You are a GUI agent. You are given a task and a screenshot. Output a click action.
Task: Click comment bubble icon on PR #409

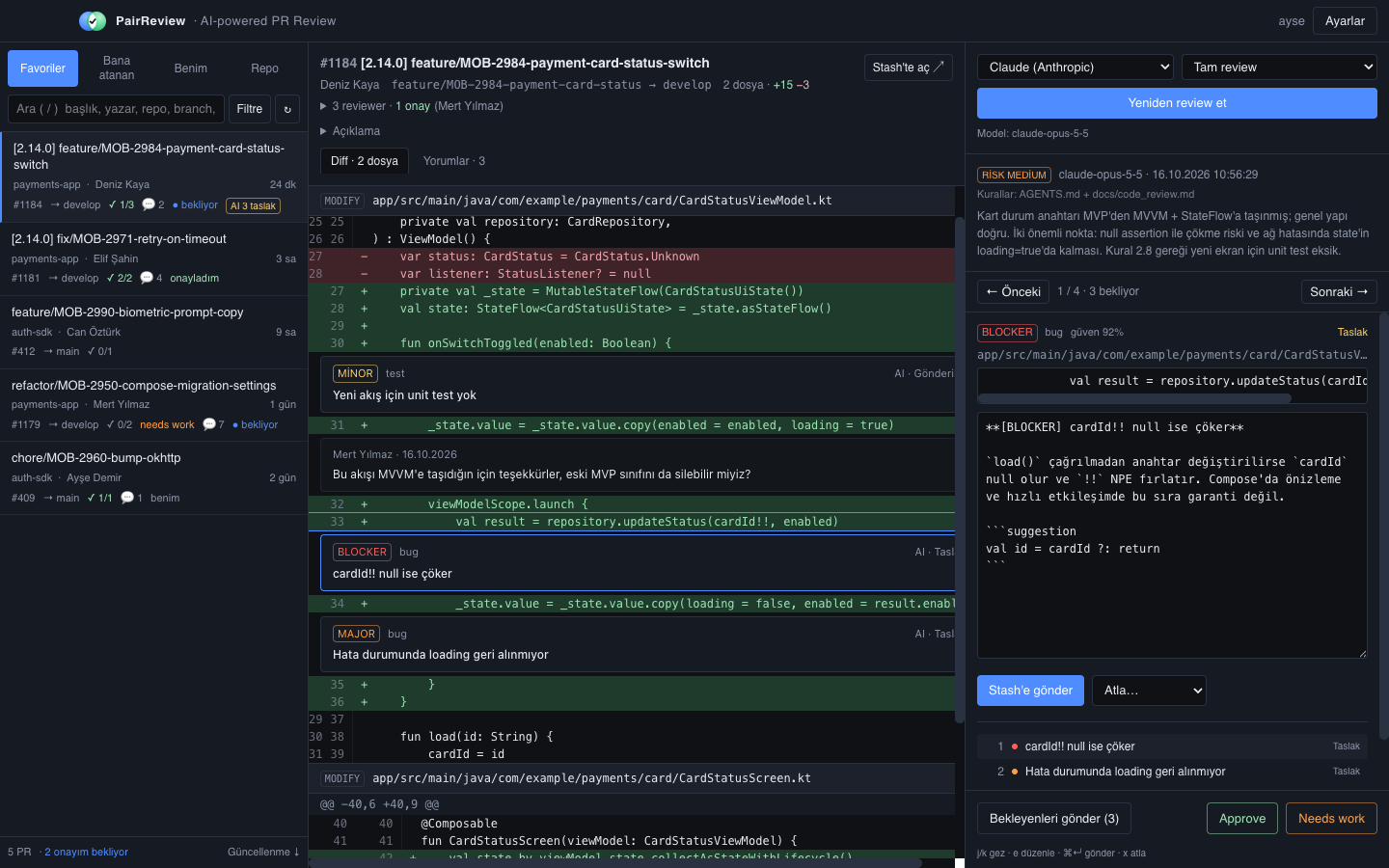tap(127, 498)
